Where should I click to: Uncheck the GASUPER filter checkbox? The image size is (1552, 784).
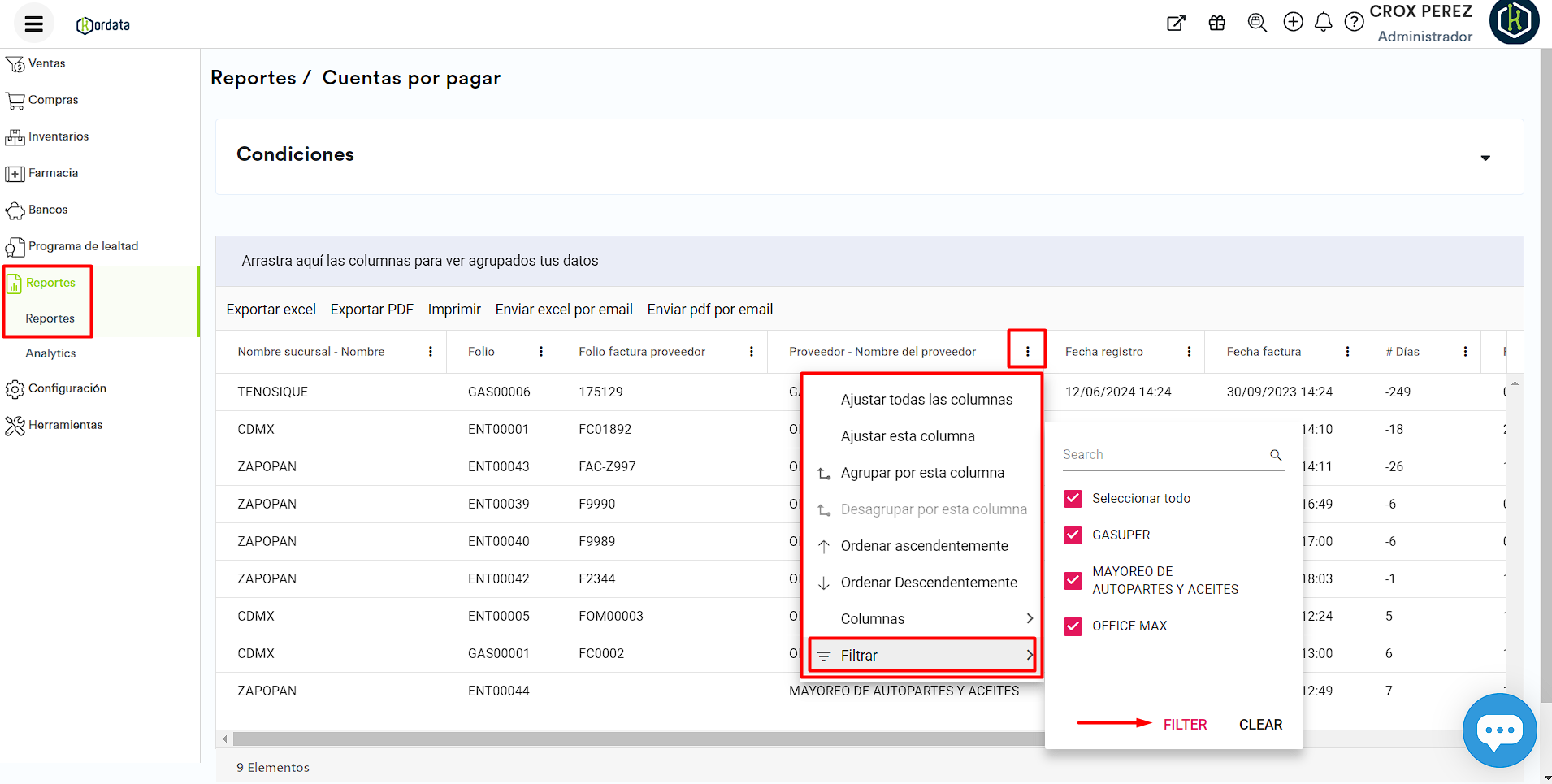point(1073,535)
